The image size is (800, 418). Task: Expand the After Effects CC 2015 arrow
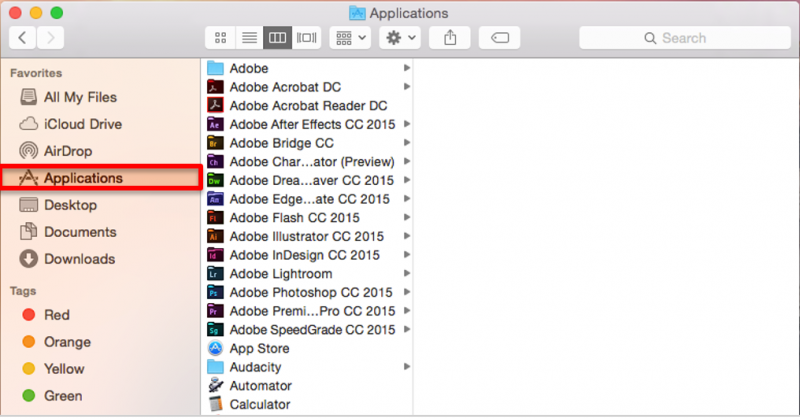pyautogui.click(x=407, y=124)
